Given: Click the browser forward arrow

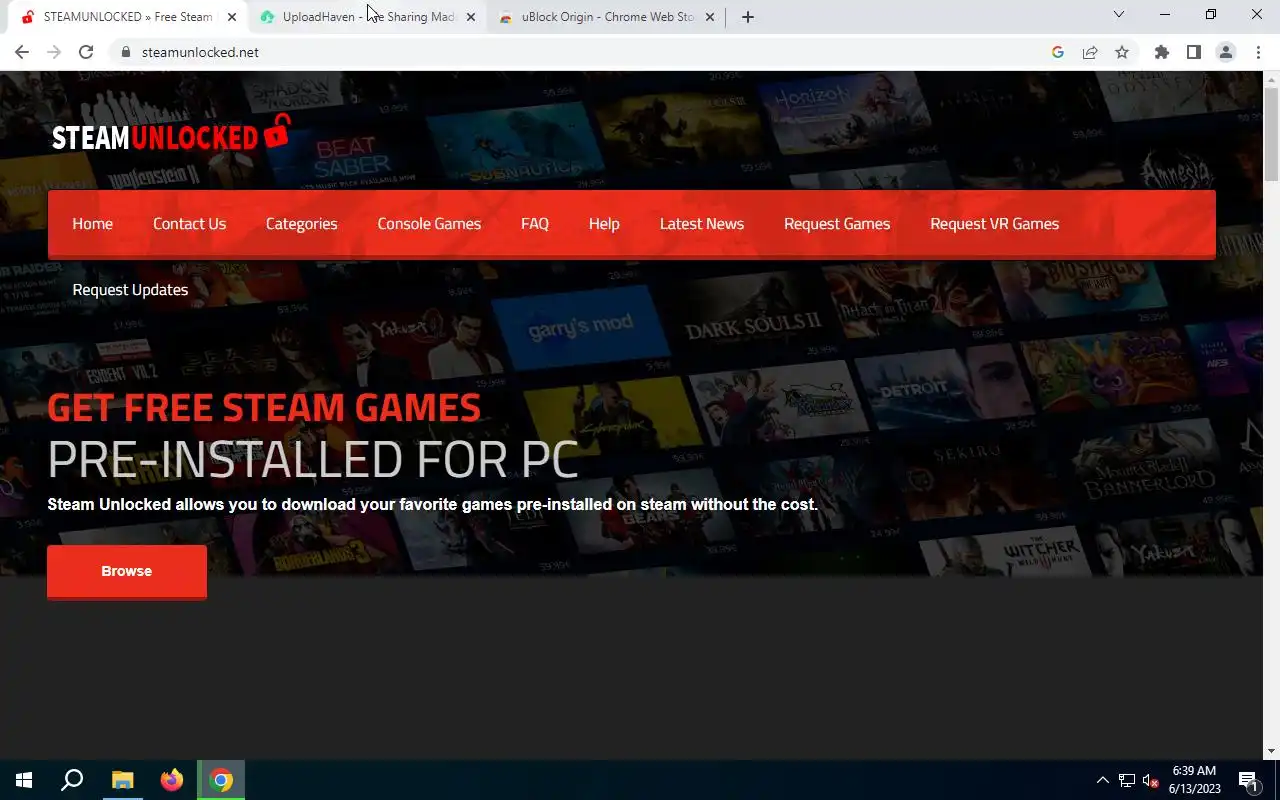Looking at the screenshot, I should point(54,52).
